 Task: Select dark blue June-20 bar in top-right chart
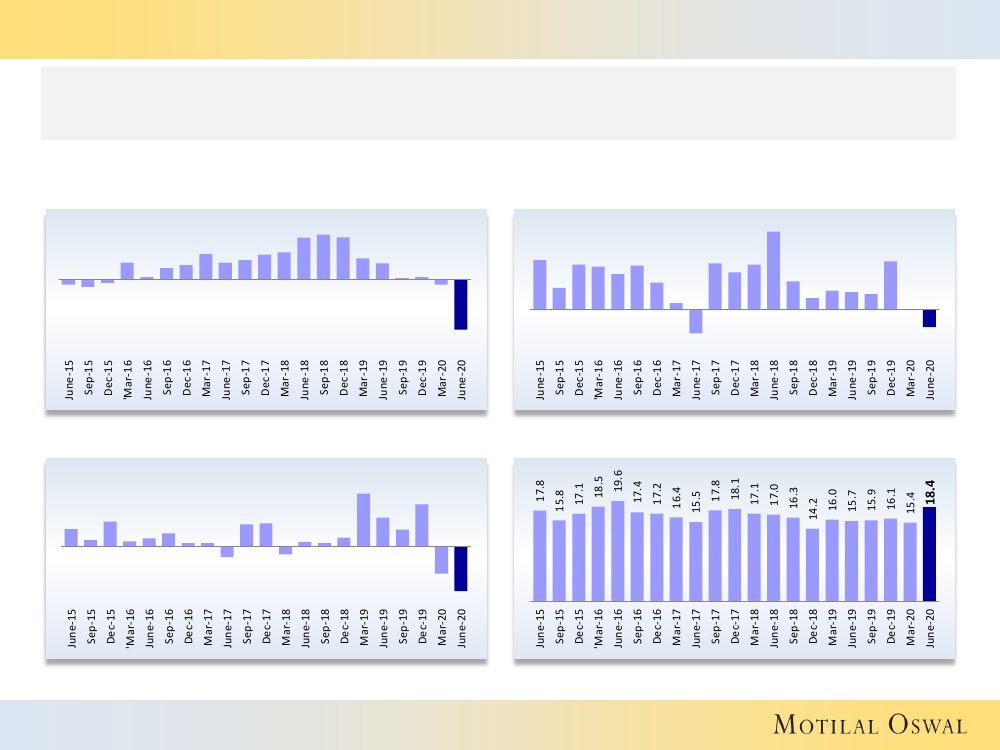coord(929,318)
